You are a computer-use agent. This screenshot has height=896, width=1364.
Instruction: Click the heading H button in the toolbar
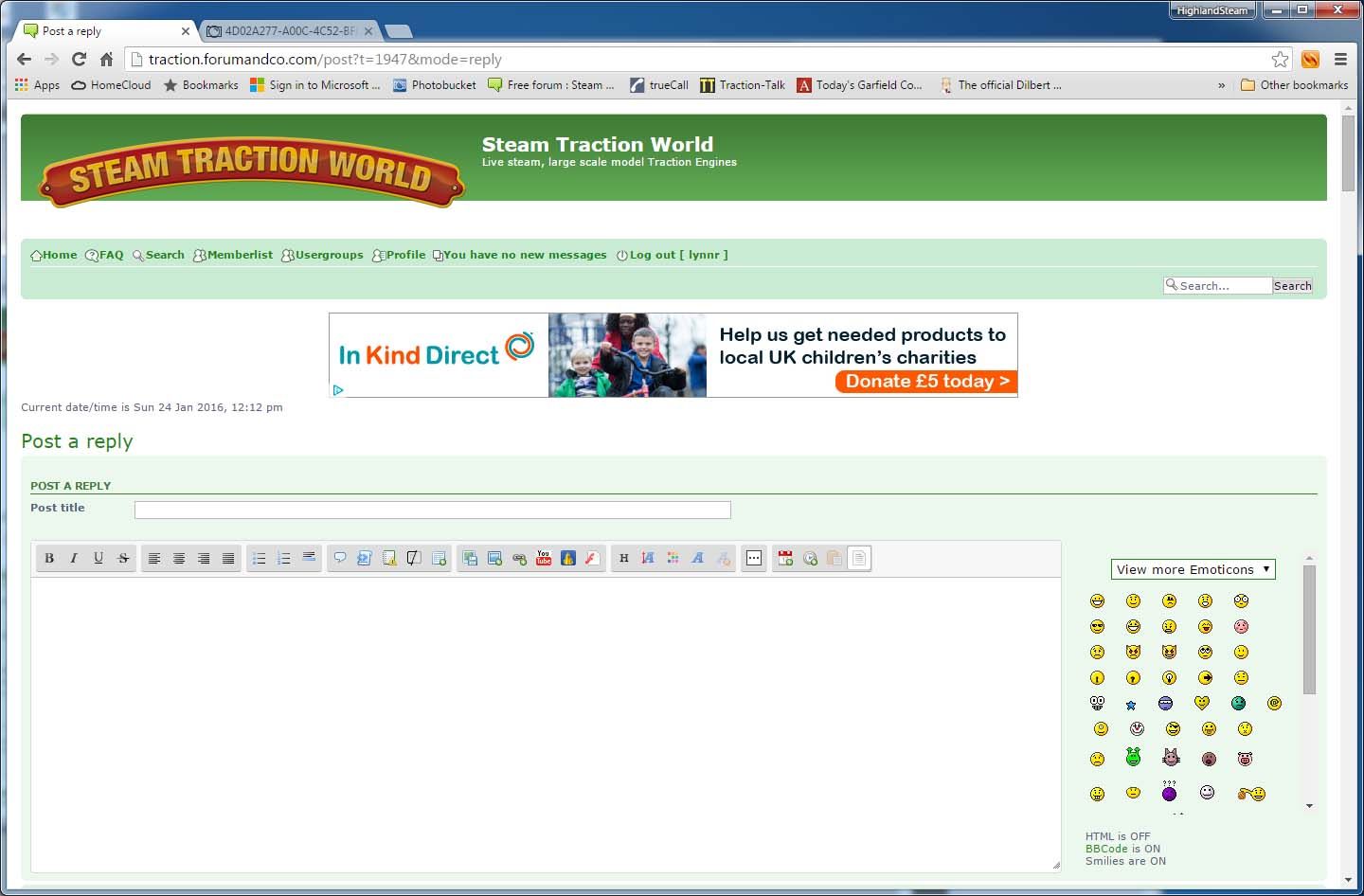pyautogui.click(x=623, y=558)
